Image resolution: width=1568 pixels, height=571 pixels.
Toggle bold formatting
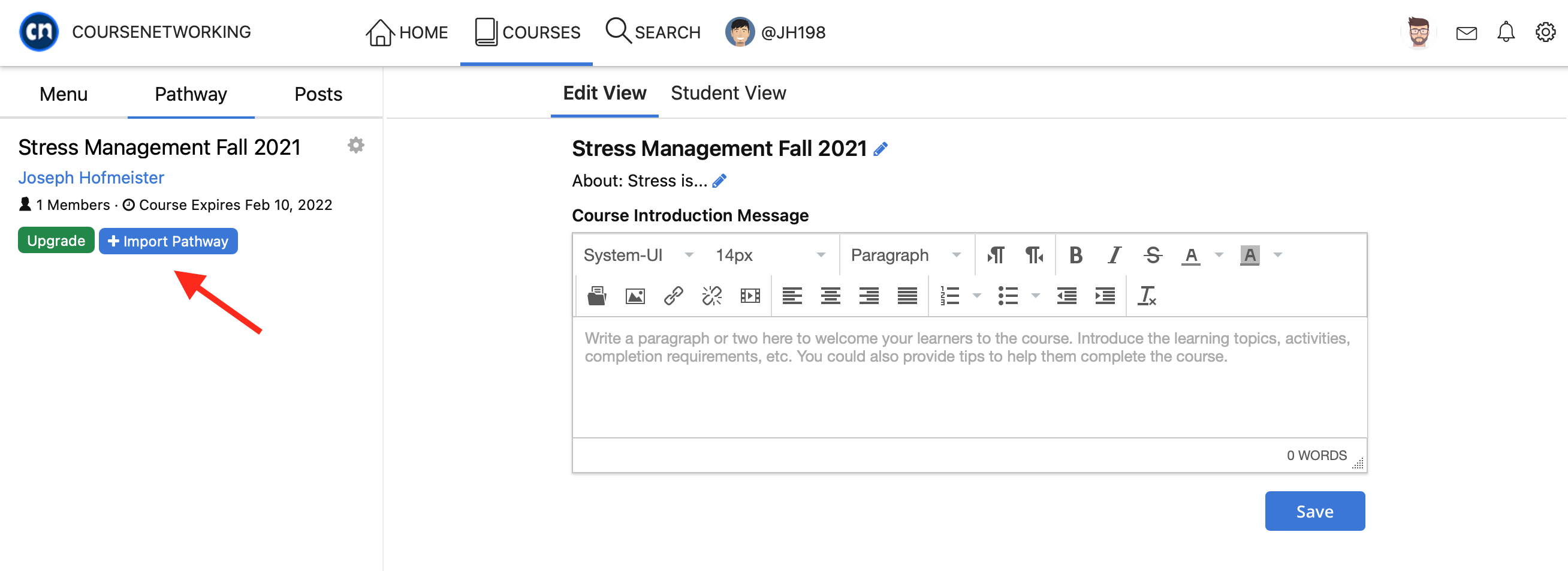pyautogui.click(x=1075, y=255)
